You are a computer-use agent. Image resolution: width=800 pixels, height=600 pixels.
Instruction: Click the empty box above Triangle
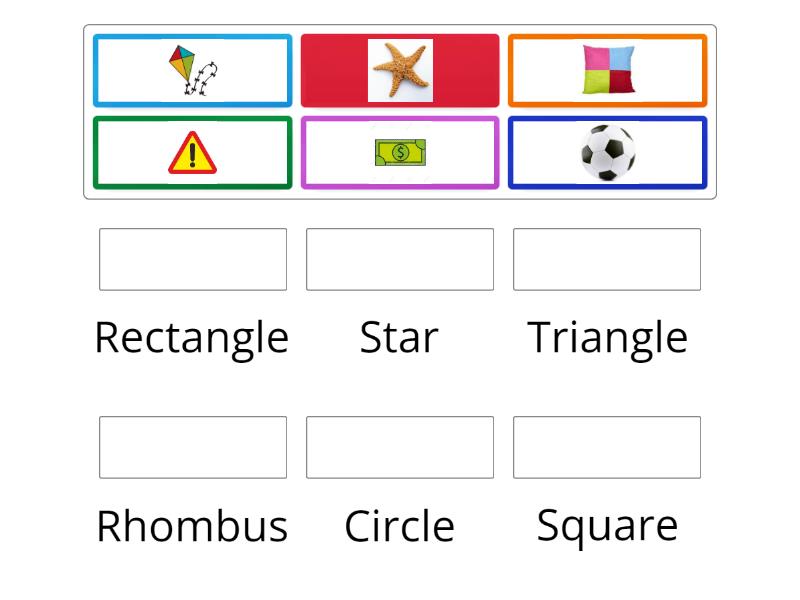click(x=607, y=260)
